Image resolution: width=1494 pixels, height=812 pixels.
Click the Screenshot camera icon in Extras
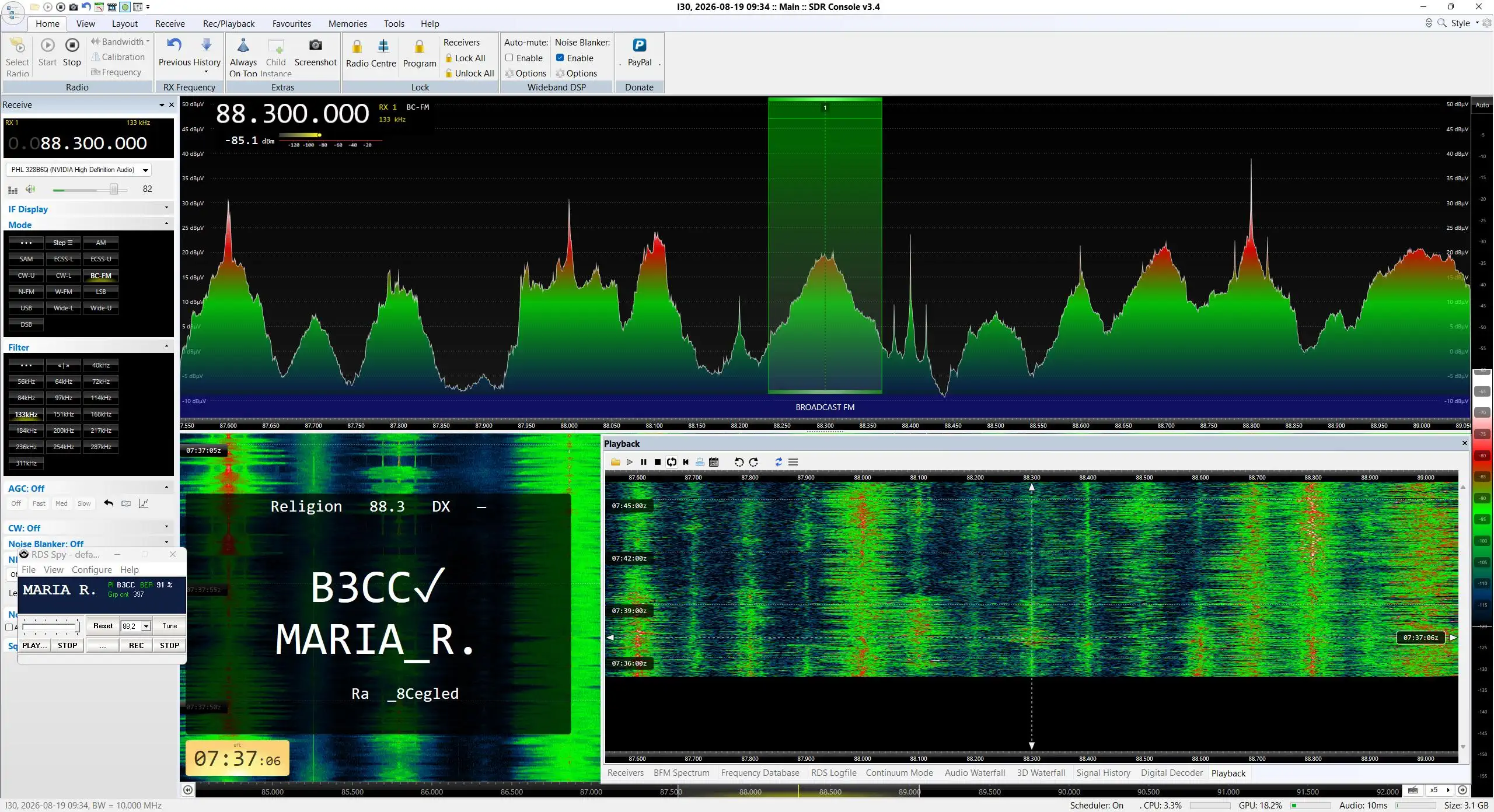pyautogui.click(x=315, y=45)
